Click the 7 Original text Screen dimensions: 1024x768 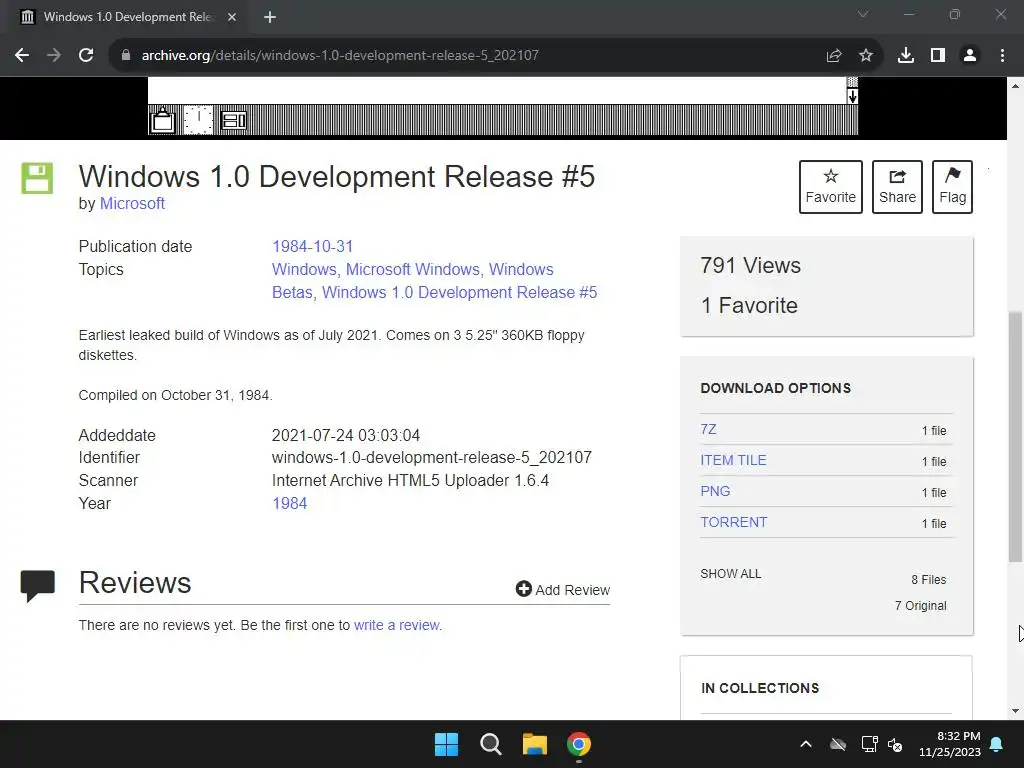point(921,606)
